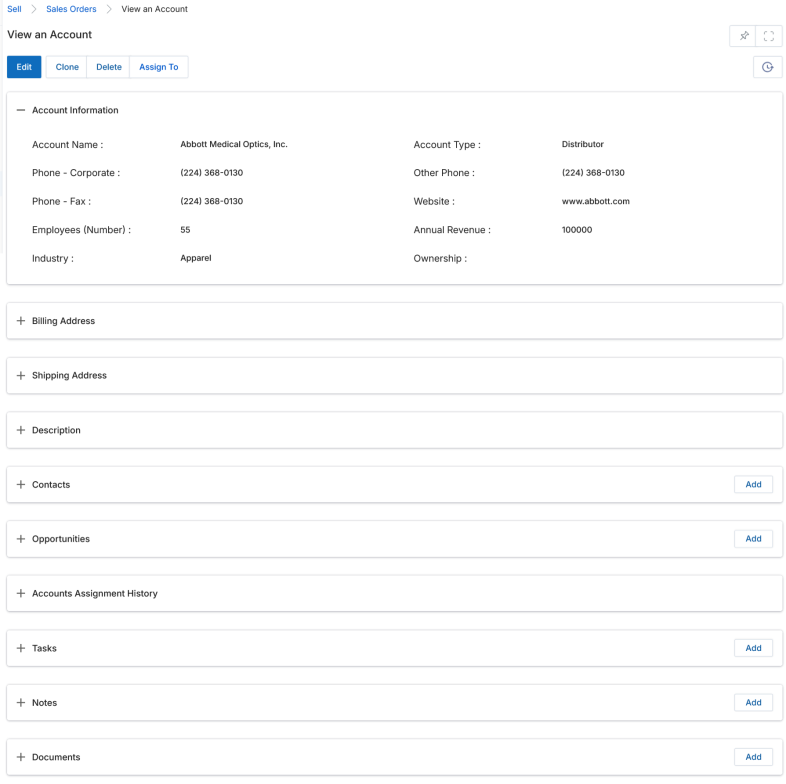The height and width of the screenshot is (784, 786).
Task: Expand the Notes section
Action: 21,703
